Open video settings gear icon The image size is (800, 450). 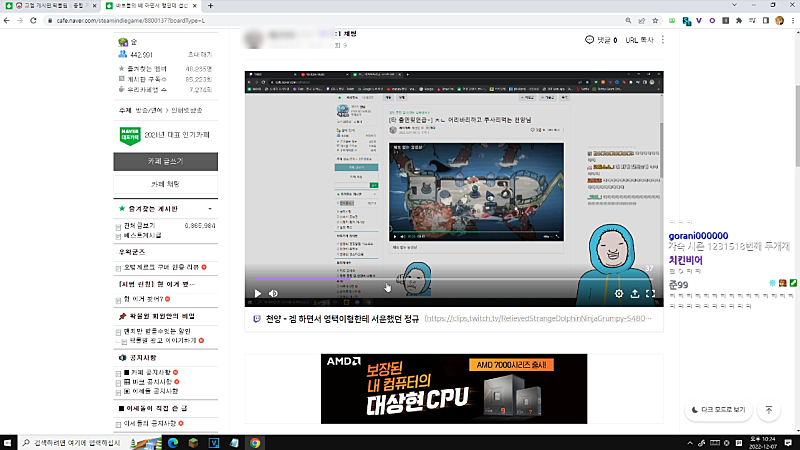[x=619, y=294]
